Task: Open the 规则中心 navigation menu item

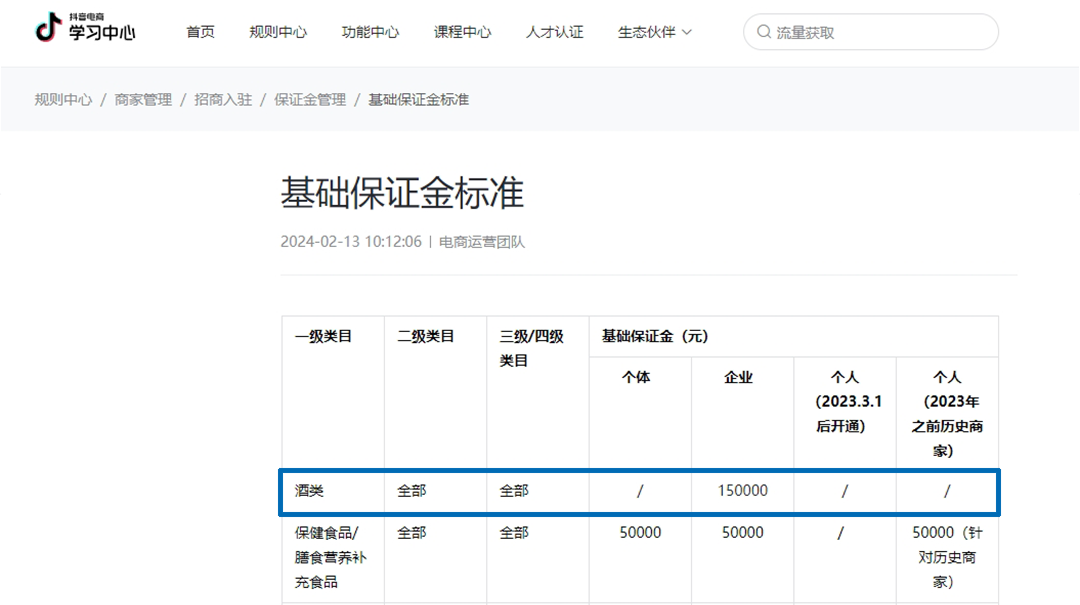Action: (x=278, y=31)
